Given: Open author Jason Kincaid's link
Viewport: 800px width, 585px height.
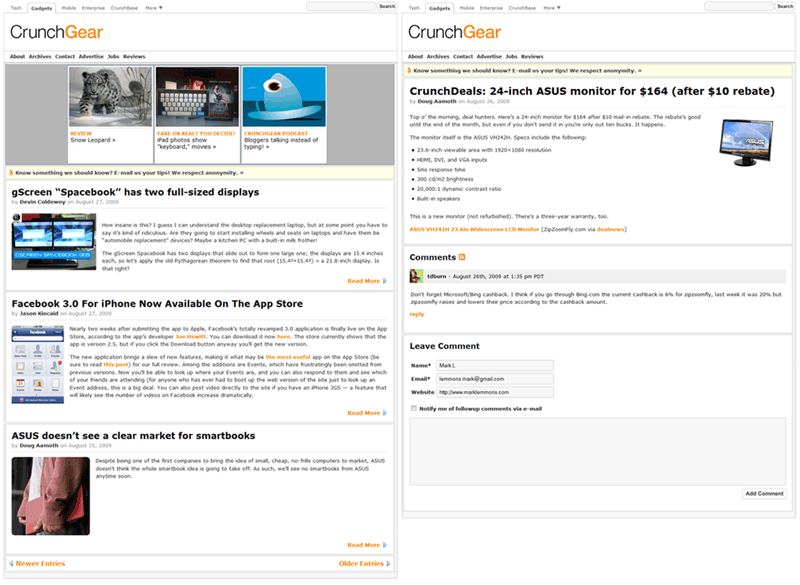Looking at the screenshot, I should tap(39, 314).
